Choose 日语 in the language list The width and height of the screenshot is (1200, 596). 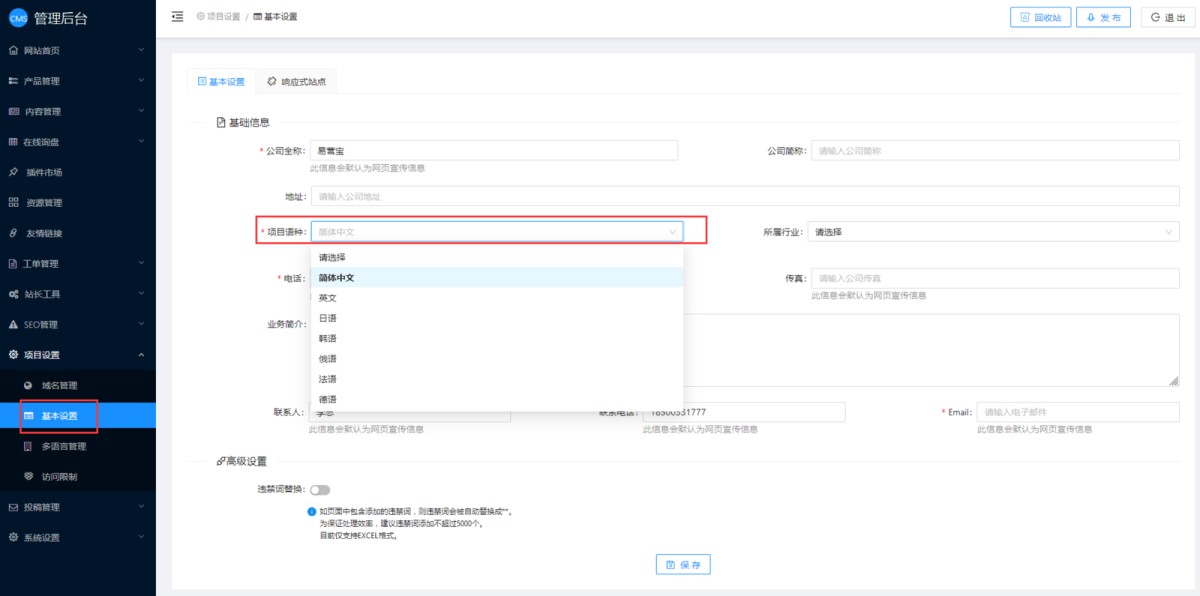(x=497, y=318)
